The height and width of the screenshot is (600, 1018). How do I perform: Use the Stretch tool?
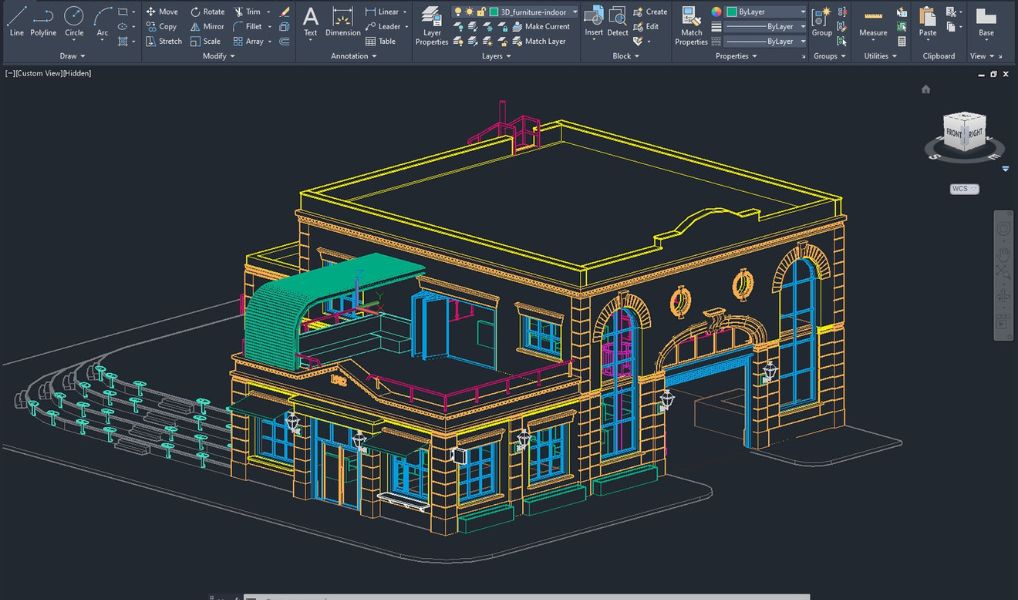[x=164, y=41]
